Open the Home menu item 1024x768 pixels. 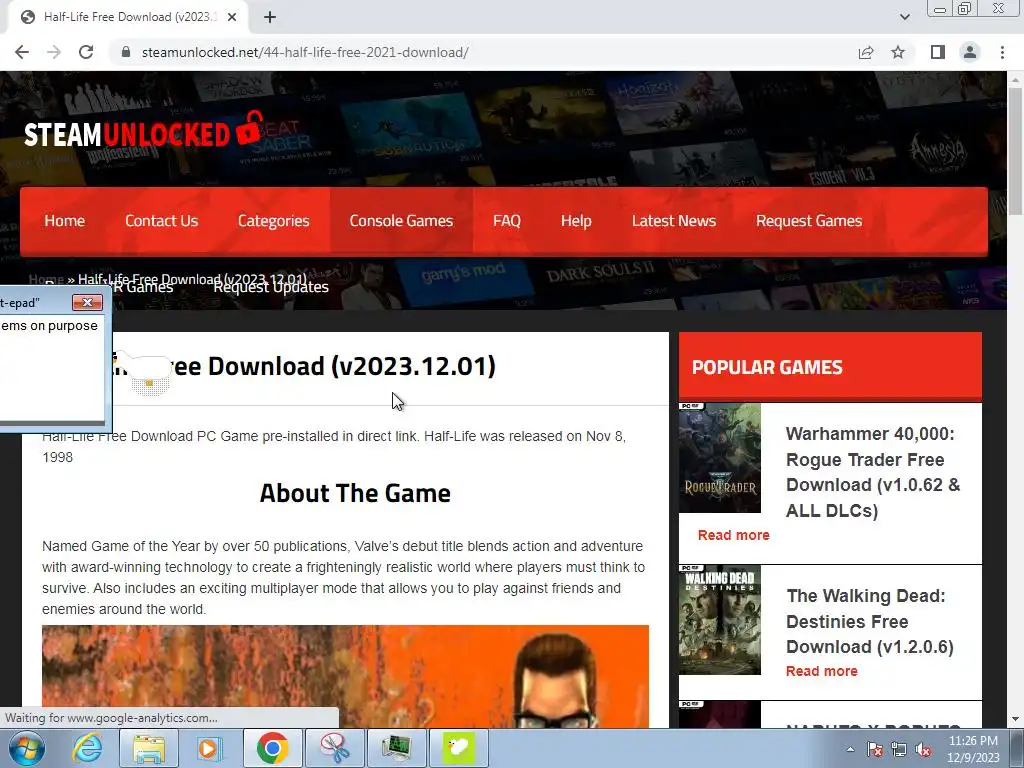(x=65, y=221)
